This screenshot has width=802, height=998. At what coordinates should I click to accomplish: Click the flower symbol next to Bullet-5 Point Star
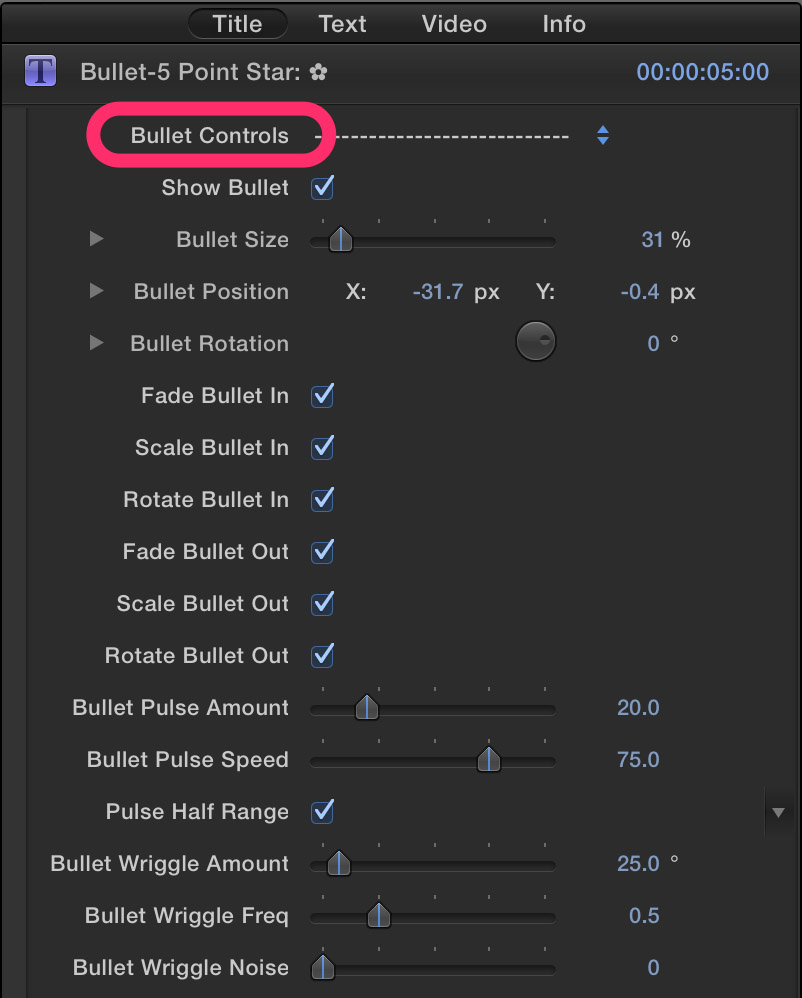click(x=318, y=73)
